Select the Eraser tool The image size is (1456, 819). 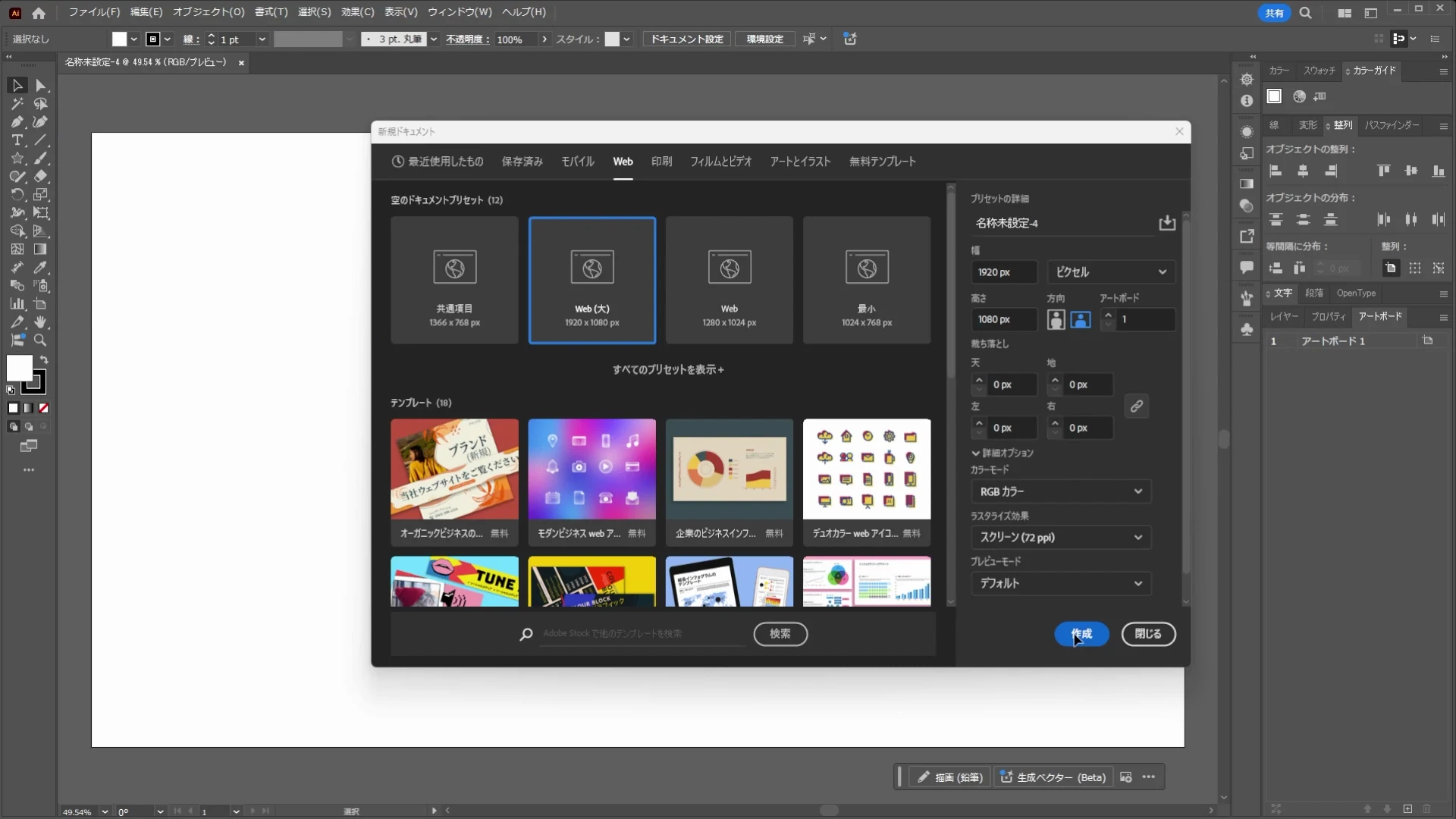point(41,177)
